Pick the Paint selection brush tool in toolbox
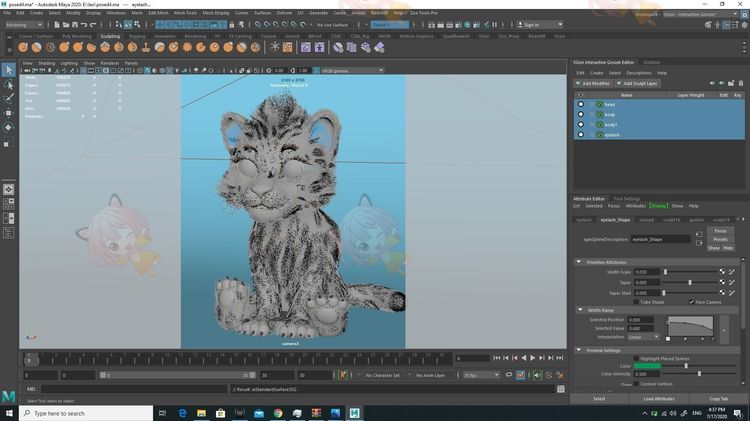Screen dimensions: 750x421 (9, 99)
